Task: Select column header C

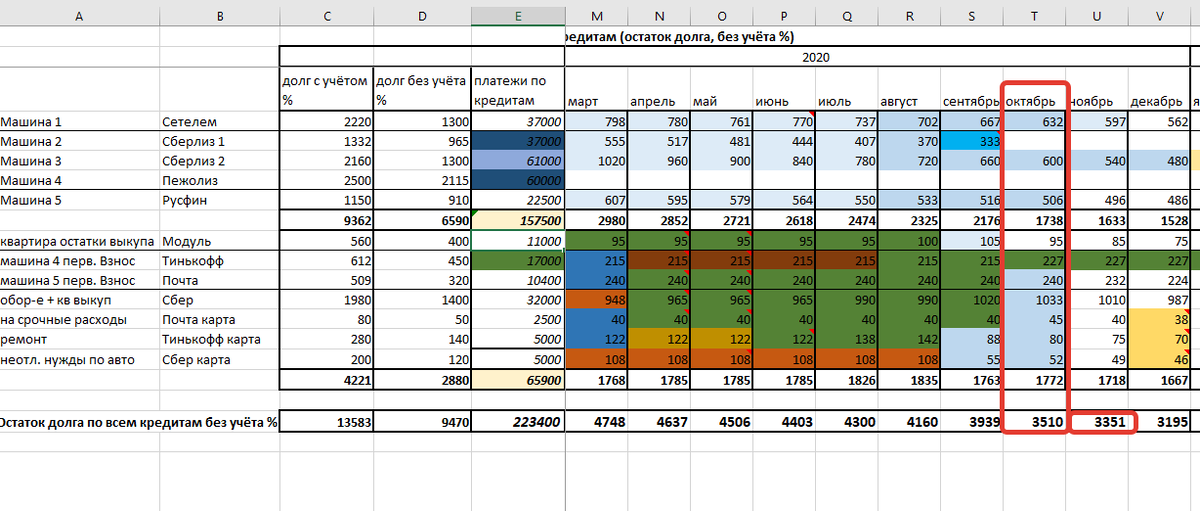Action: coord(326,14)
